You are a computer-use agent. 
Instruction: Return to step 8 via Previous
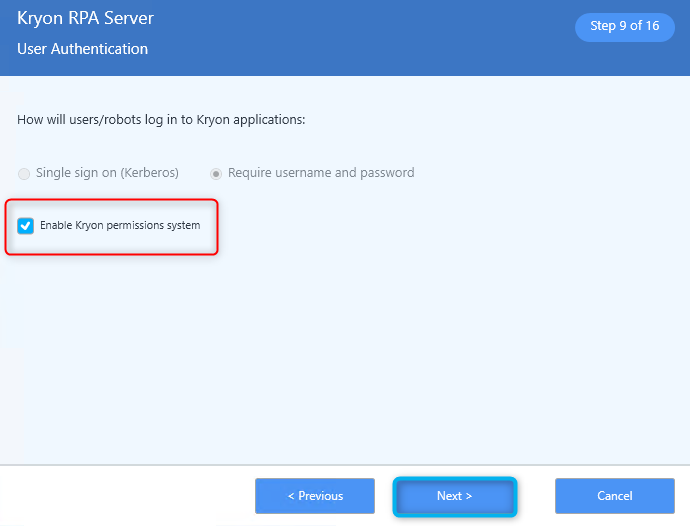click(x=315, y=496)
